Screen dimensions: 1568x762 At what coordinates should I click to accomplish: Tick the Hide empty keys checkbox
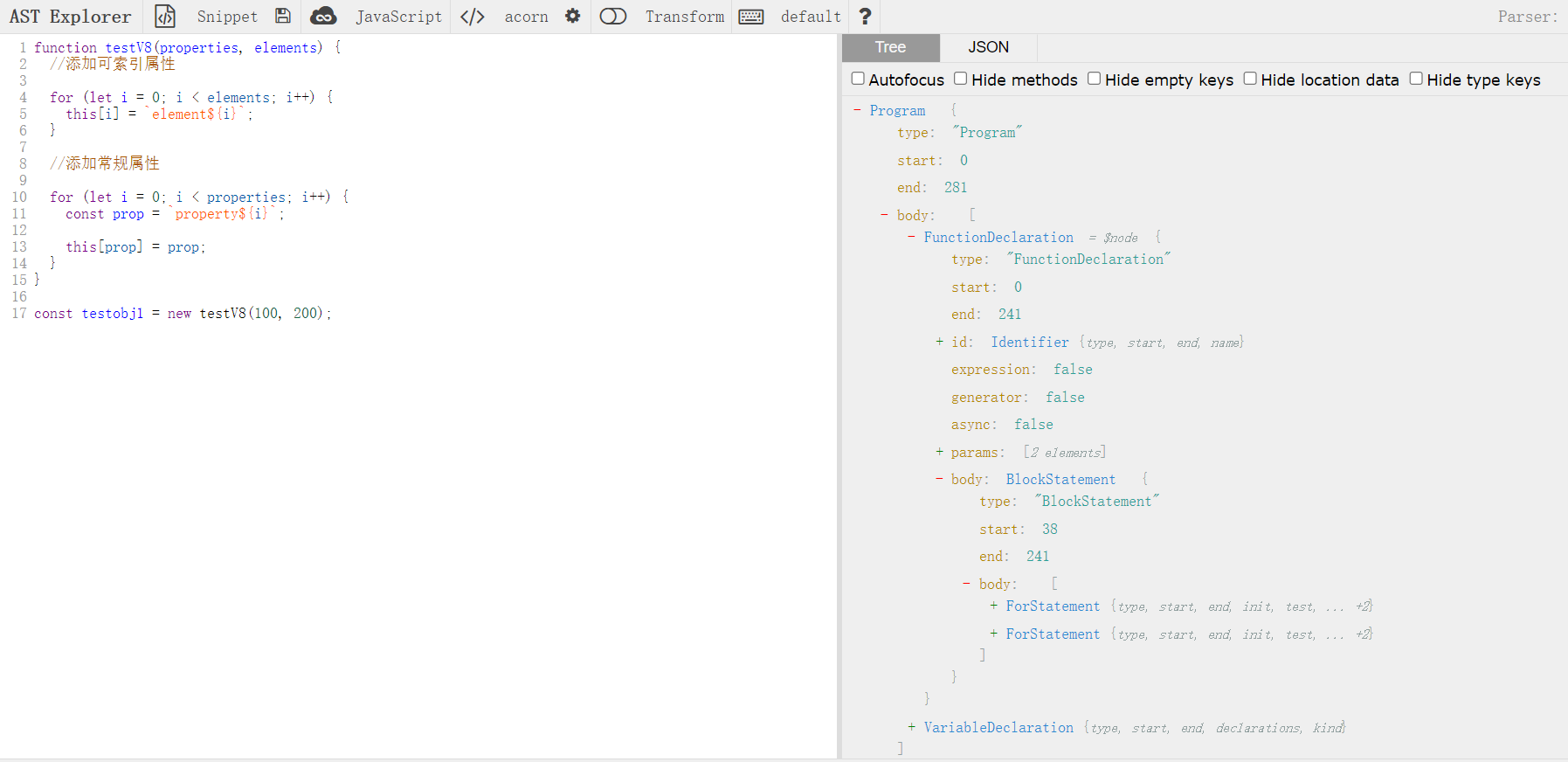click(x=1094, y=79)
